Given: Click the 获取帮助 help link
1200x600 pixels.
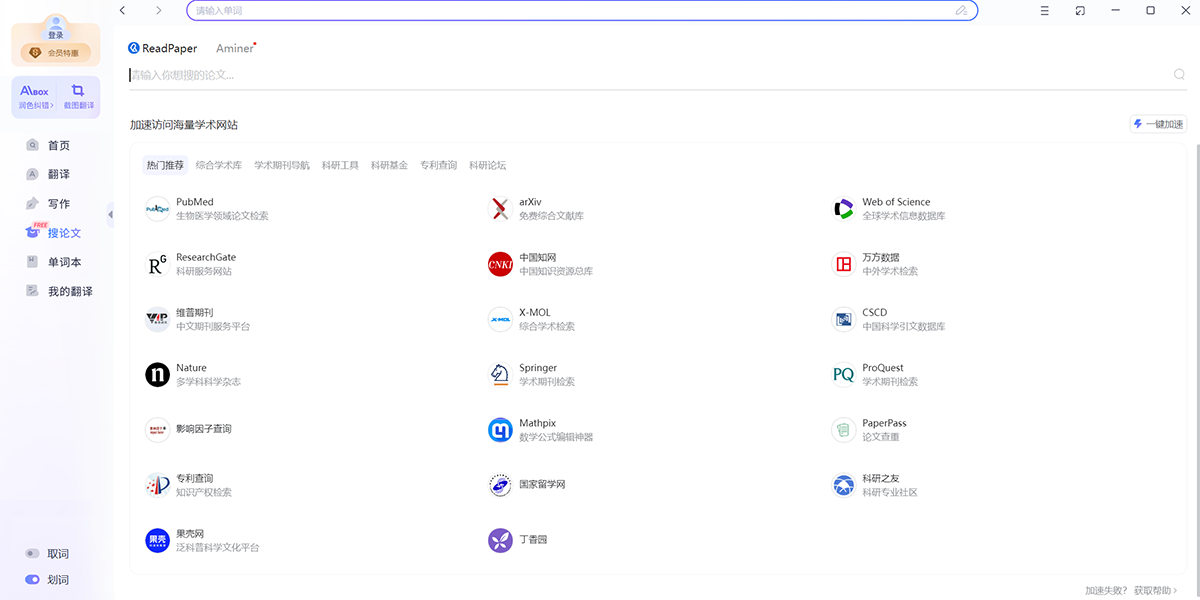Looking at the screenshot, I should pyautogui.click(x=1155, y=591).
